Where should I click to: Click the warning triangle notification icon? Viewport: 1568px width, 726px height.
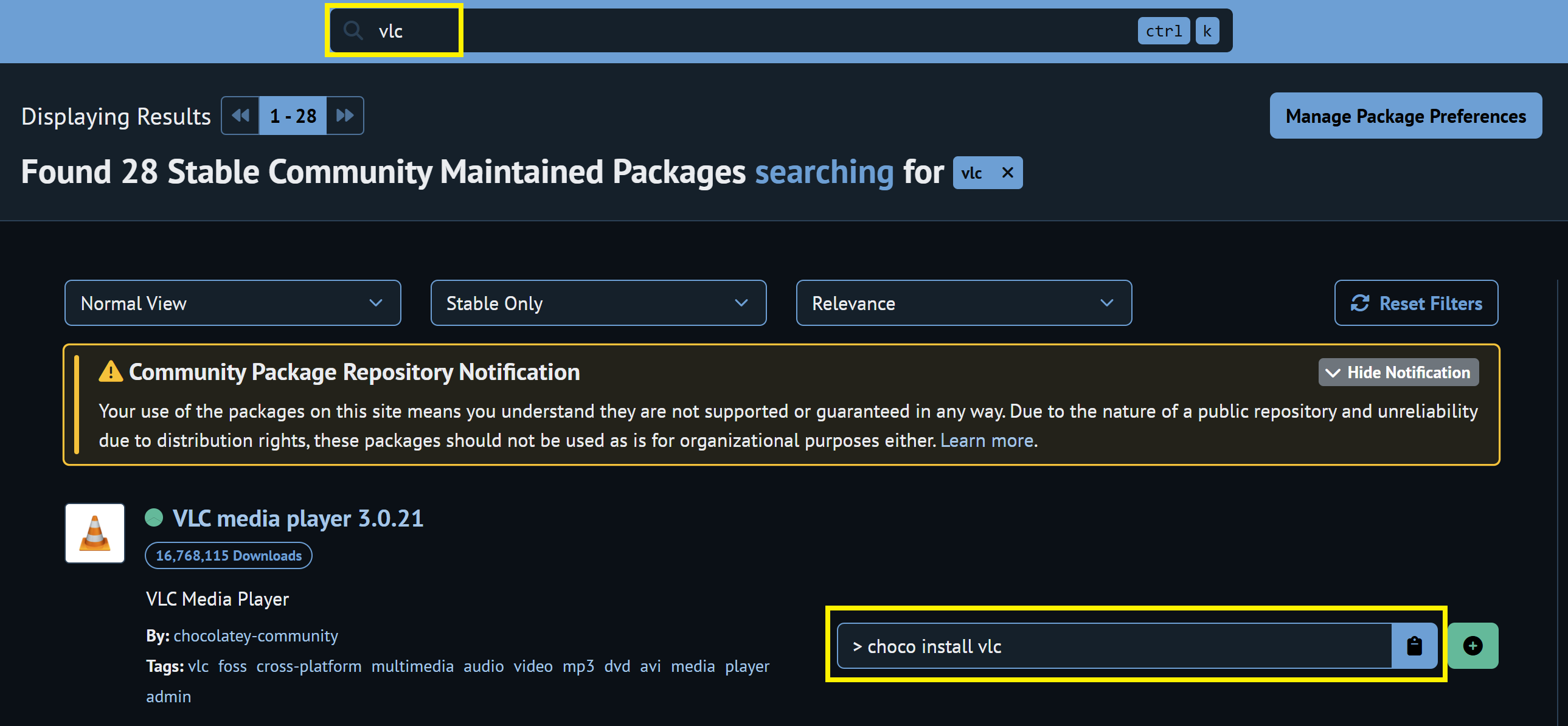point(110,372)
